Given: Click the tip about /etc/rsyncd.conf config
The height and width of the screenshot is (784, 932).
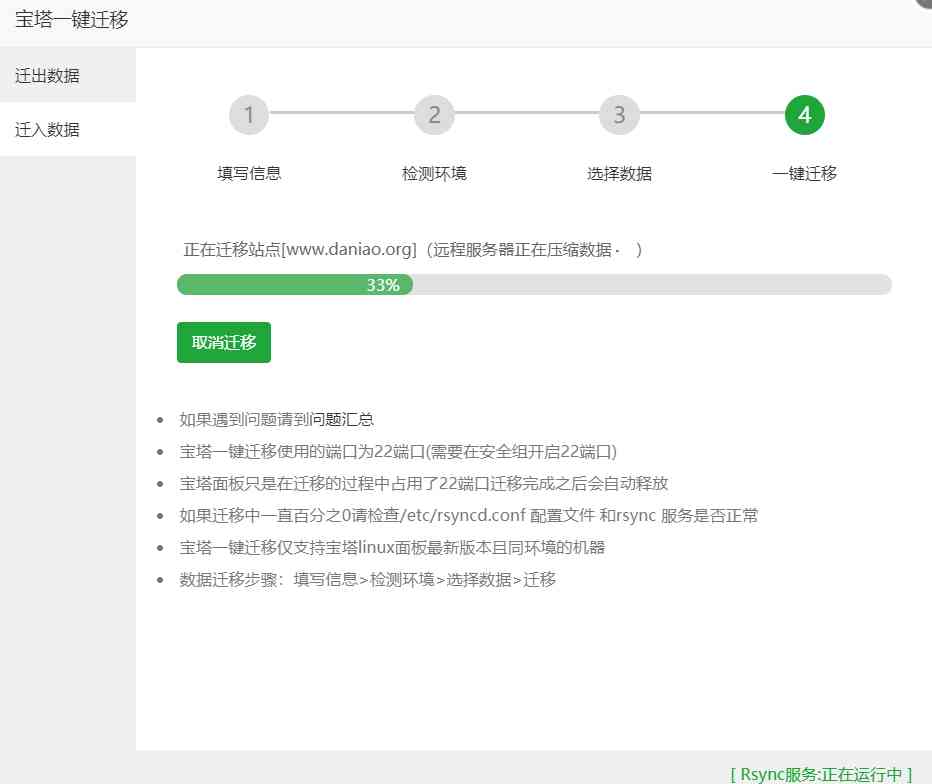Looking at the screenshot, I should pos(469,515).
